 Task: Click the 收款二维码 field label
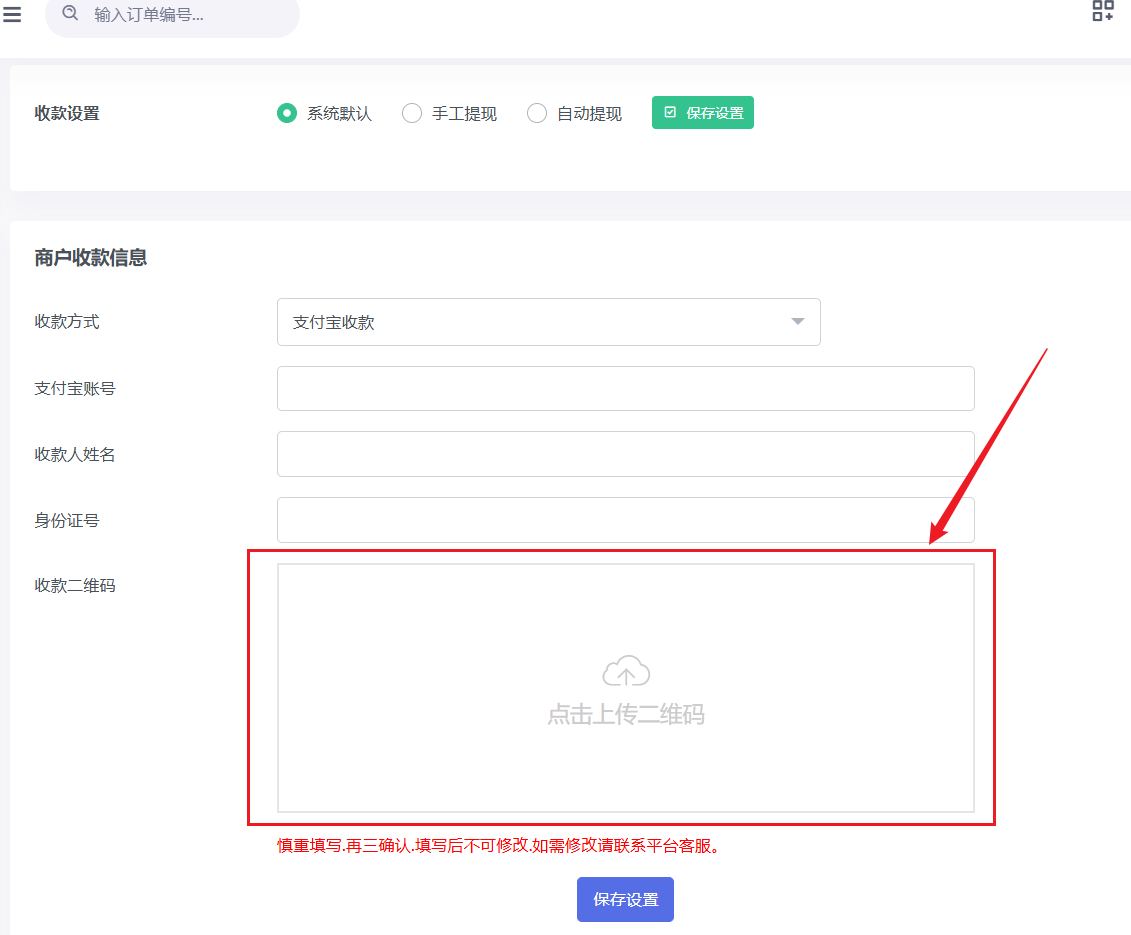75,586
